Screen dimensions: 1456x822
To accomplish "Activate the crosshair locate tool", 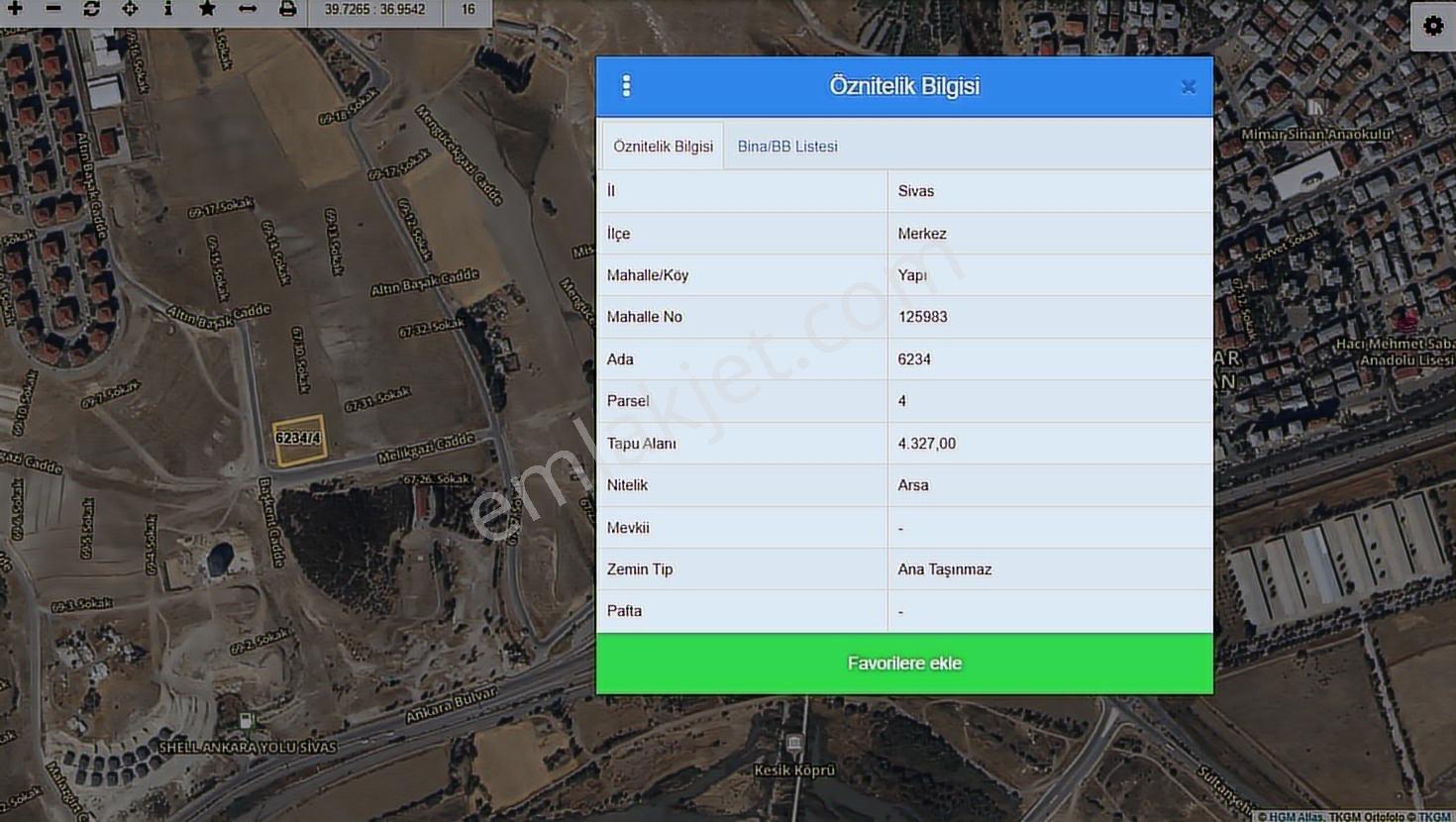I will [x=130, y=9].
